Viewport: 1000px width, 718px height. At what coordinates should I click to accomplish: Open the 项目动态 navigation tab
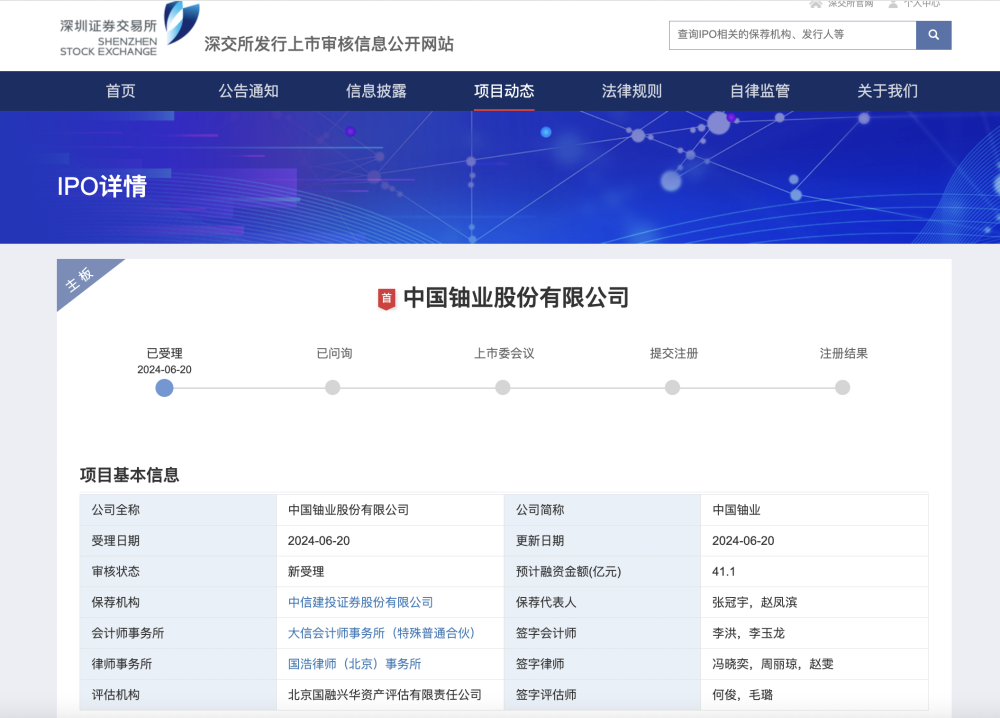point(504,91)
